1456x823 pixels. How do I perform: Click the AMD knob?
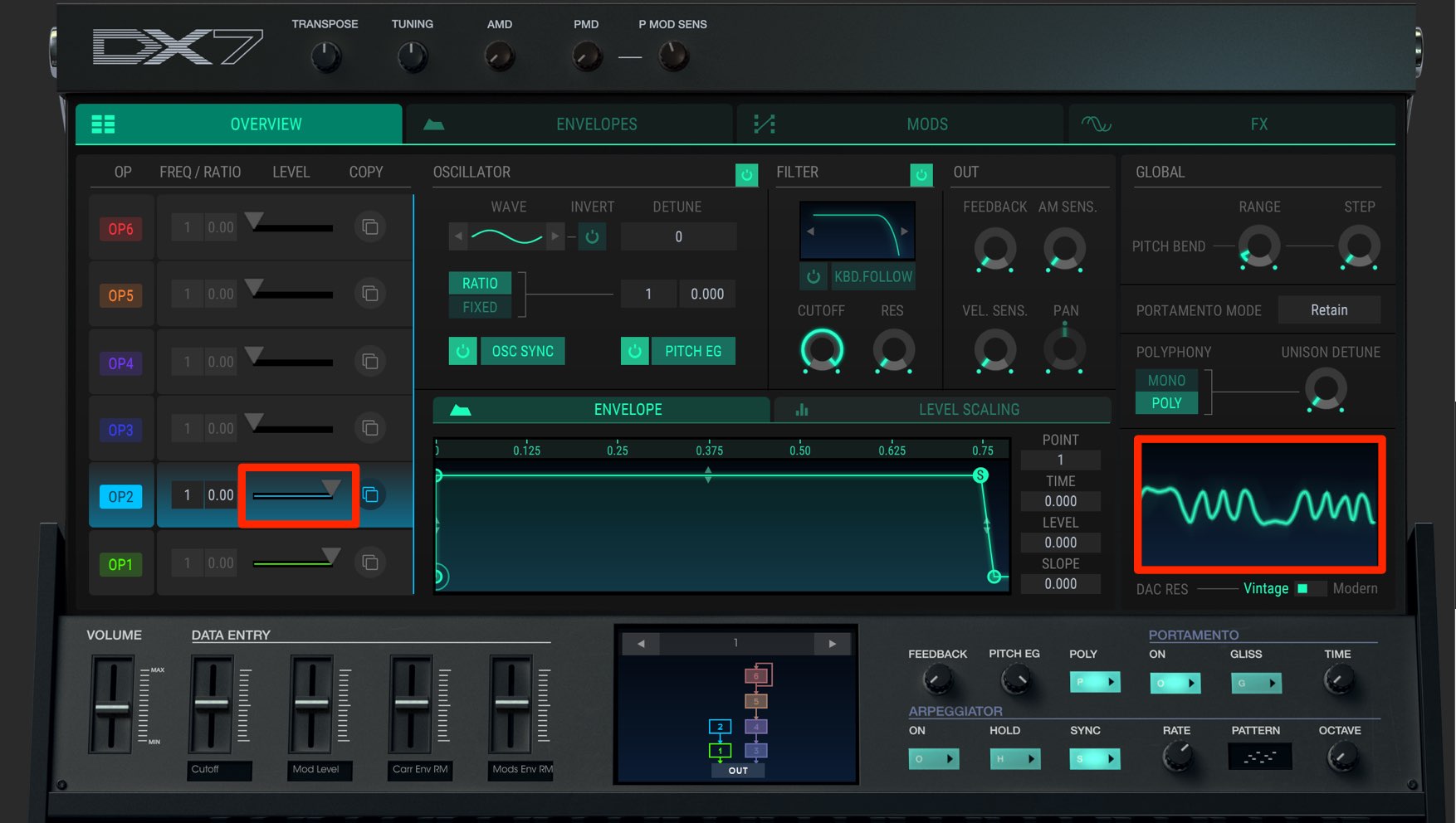pyautogui.click(x=500, y=56)
